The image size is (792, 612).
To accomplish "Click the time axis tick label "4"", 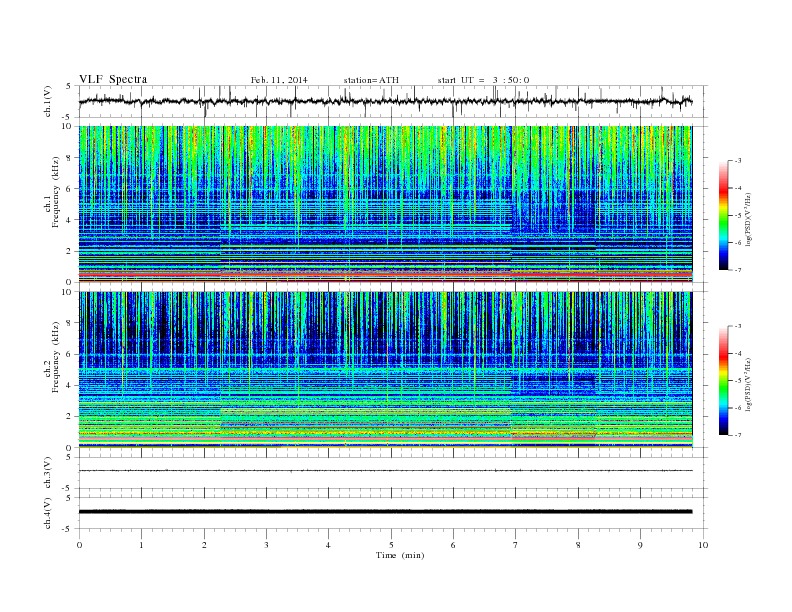I will (328, 545).
